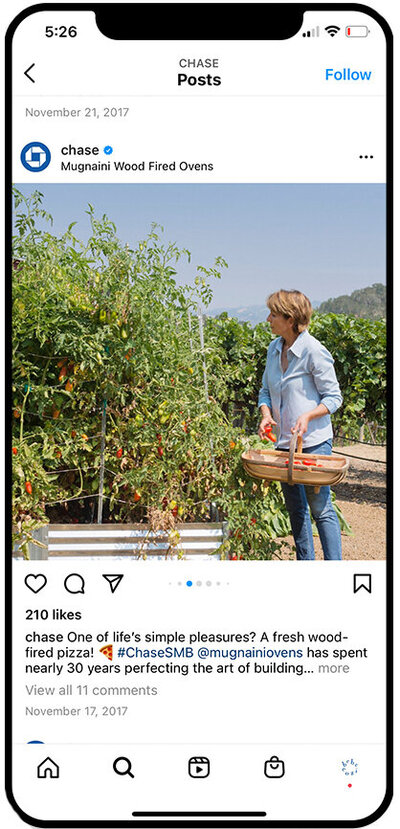Open Shop bag icon
The image size is (400, 829).
(x=274, y=768)
